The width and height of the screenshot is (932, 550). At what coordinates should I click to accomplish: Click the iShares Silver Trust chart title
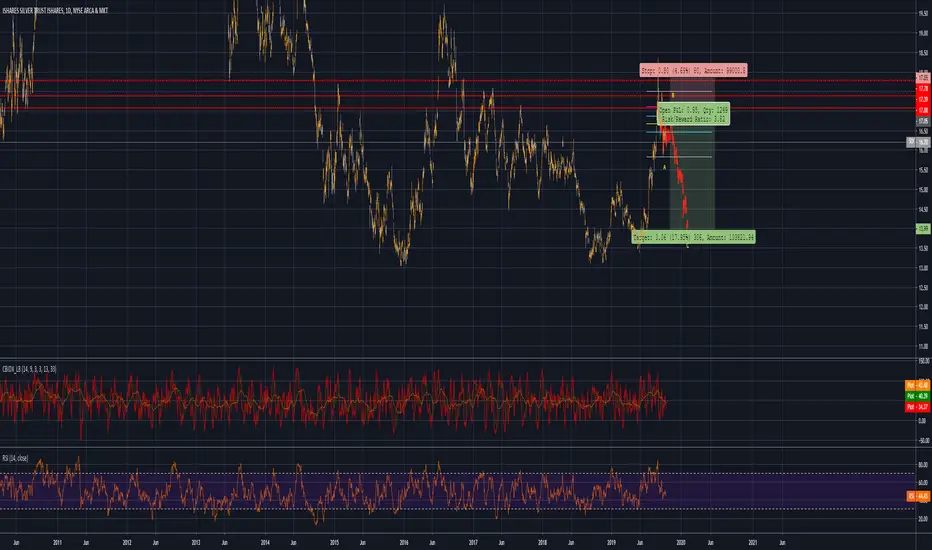(x=55, y=11)
